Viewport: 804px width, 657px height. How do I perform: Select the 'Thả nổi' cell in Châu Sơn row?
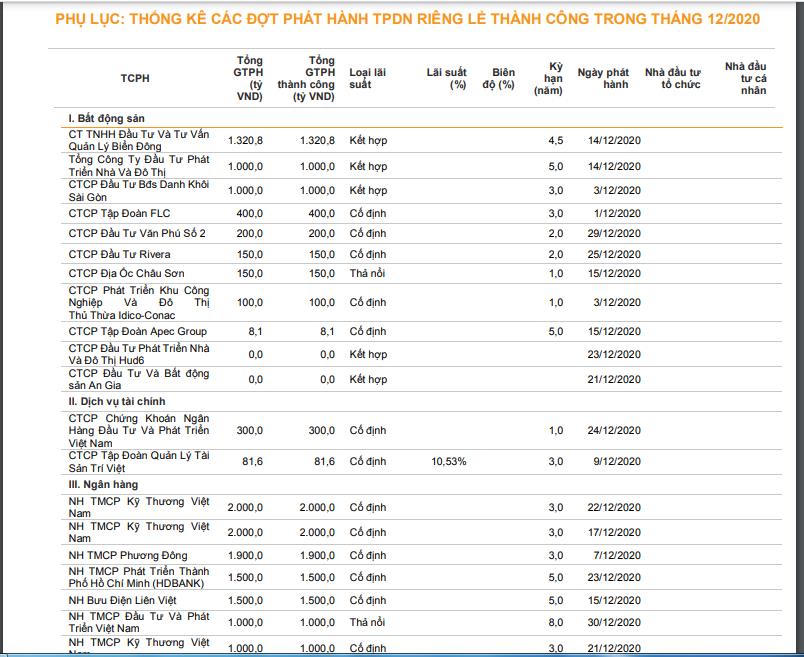click(367, 273)
